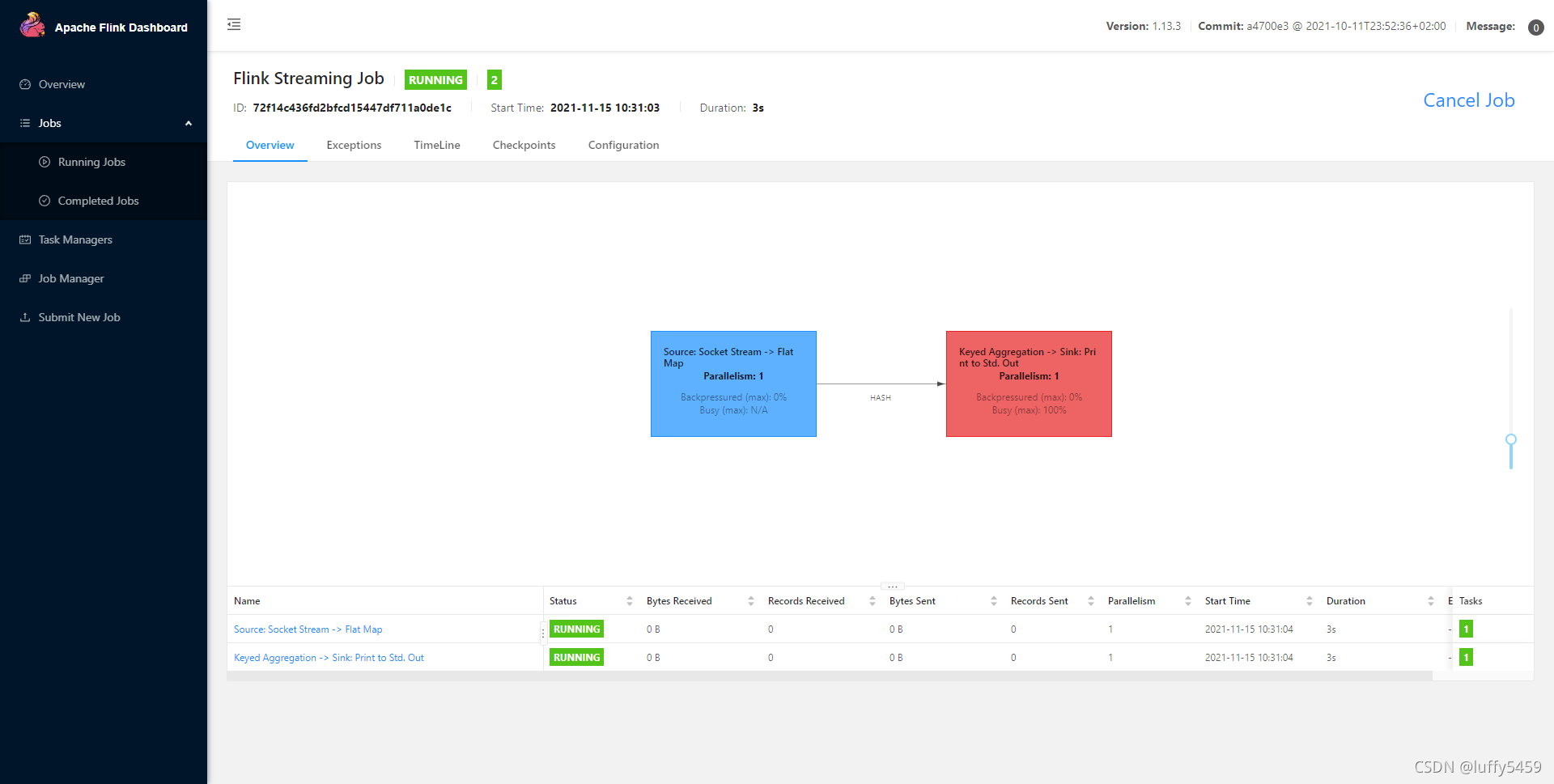Click the Name column header
This screenshot has width=1554, height=784.
[x=247, y=601]
